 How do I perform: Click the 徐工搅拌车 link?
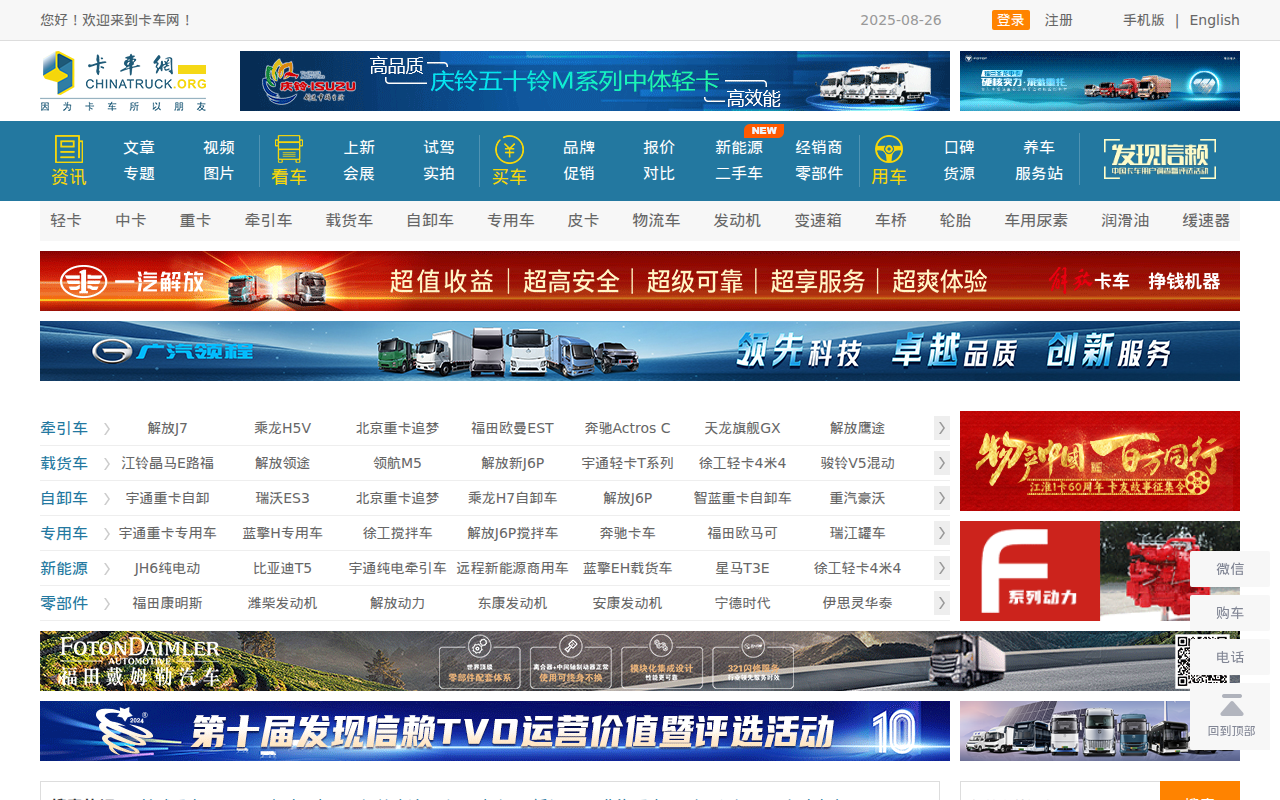point(397,533)
